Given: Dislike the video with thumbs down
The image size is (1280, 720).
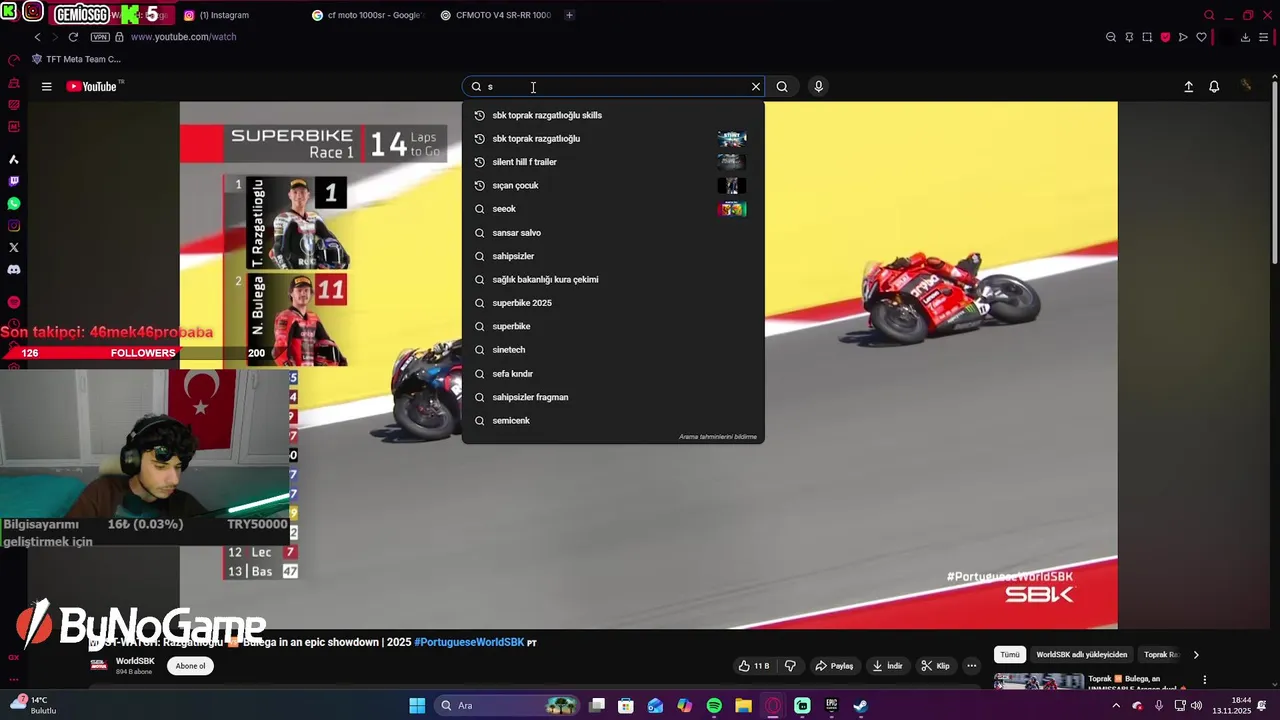Looking at the screenshot, I should [790, 666].
